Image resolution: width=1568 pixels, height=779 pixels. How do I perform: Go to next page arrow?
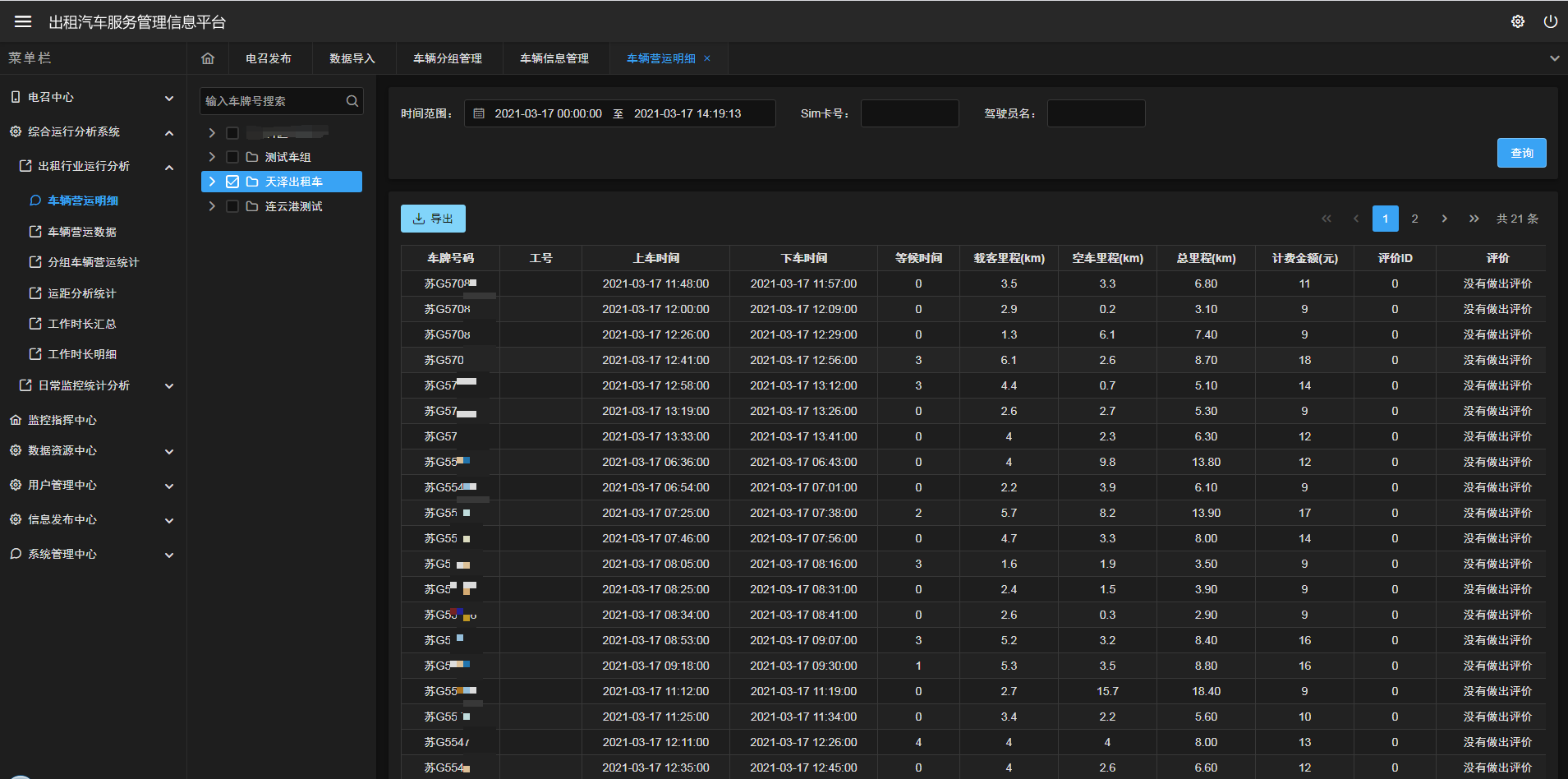pyautogui.click(x=1444, y=219)
